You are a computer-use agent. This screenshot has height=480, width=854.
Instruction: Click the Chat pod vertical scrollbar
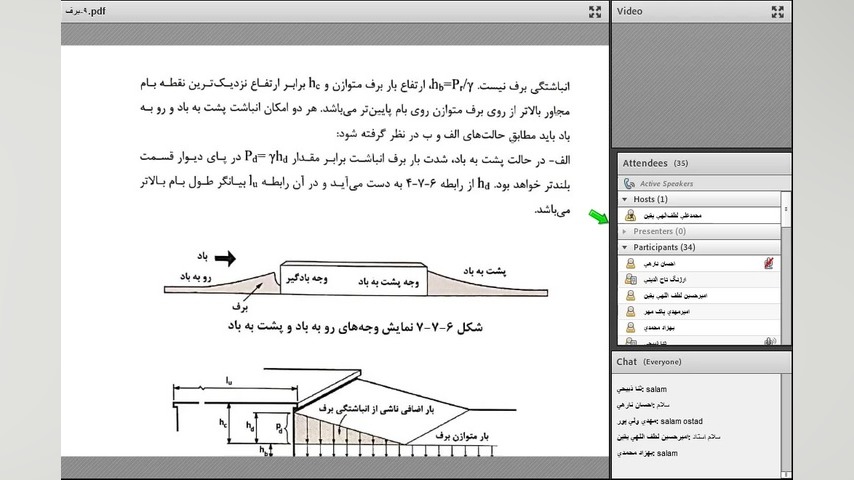click(786, 425)
